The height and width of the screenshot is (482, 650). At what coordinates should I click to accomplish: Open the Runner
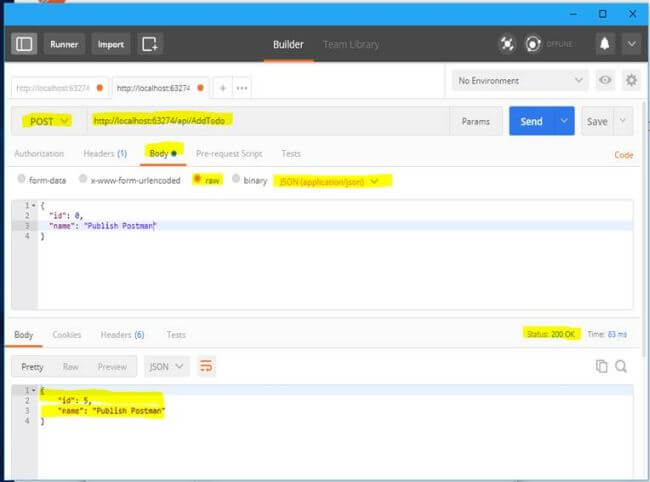(64, 44)
